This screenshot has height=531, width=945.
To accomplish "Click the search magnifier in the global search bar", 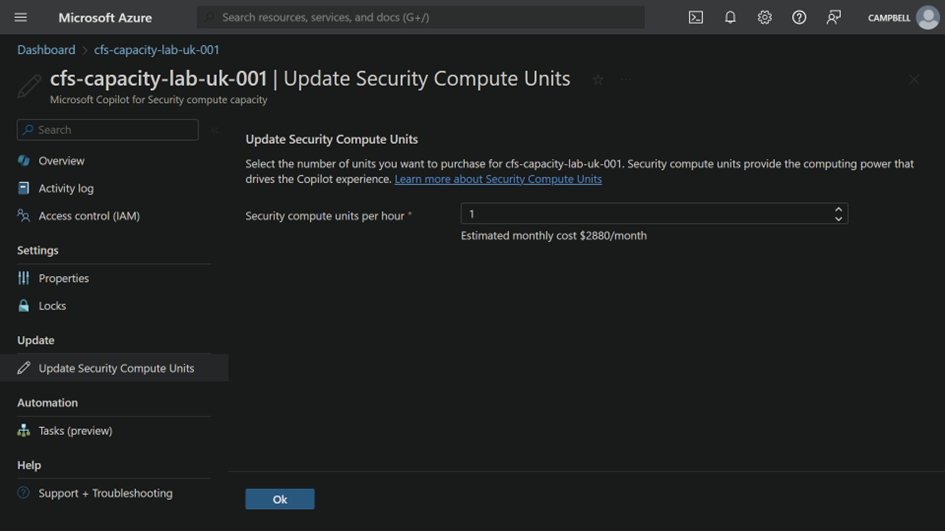I will point(209,17).
